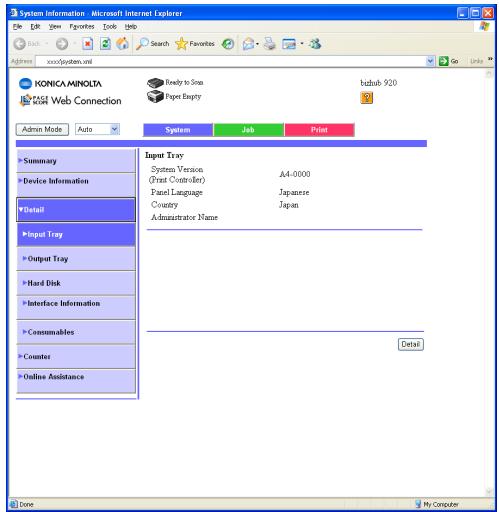Open the File menu
Screen dimensions: 499x512
click(18, 27)
